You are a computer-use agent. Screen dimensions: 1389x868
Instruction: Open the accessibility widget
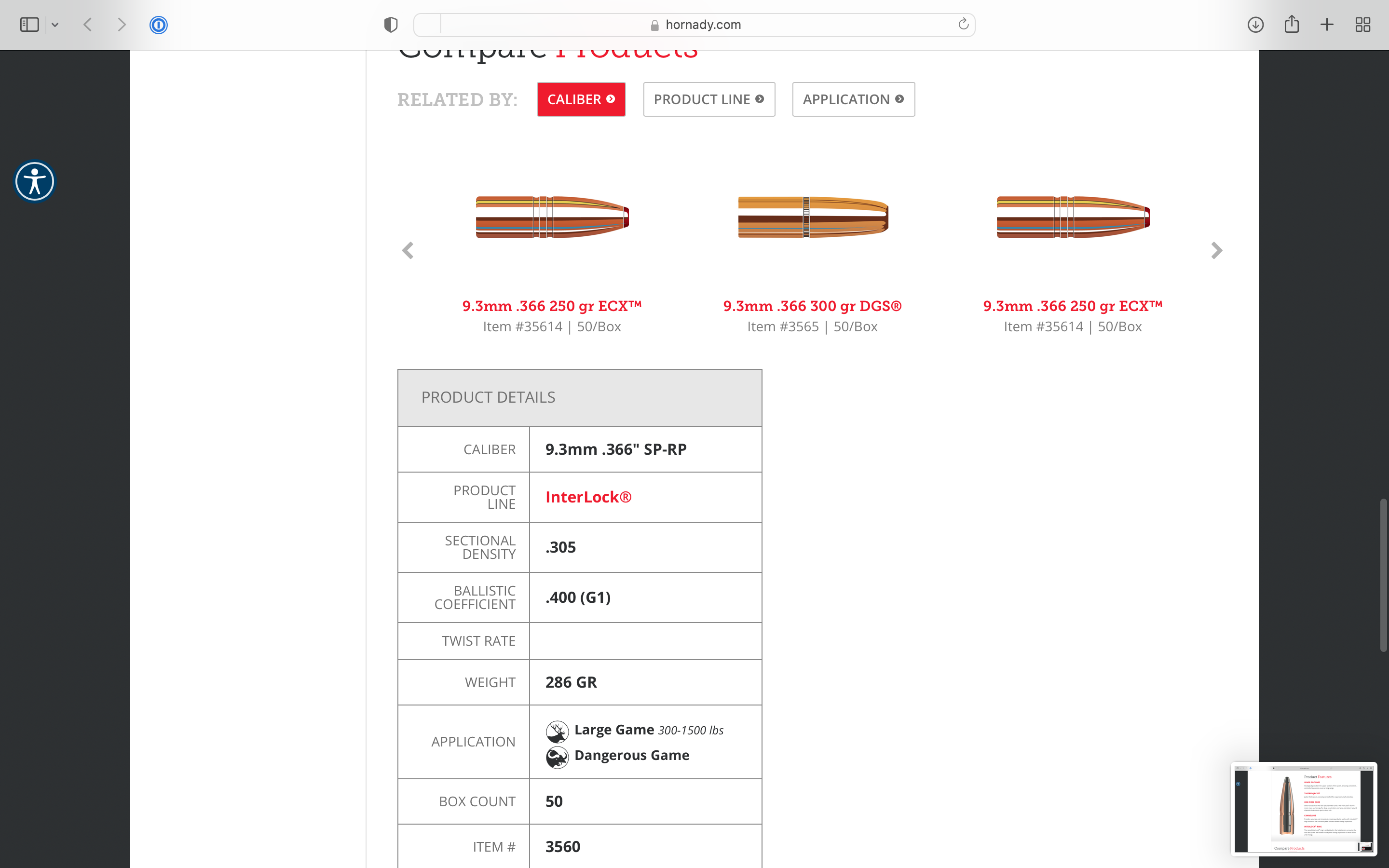click(x=34, y=182)
